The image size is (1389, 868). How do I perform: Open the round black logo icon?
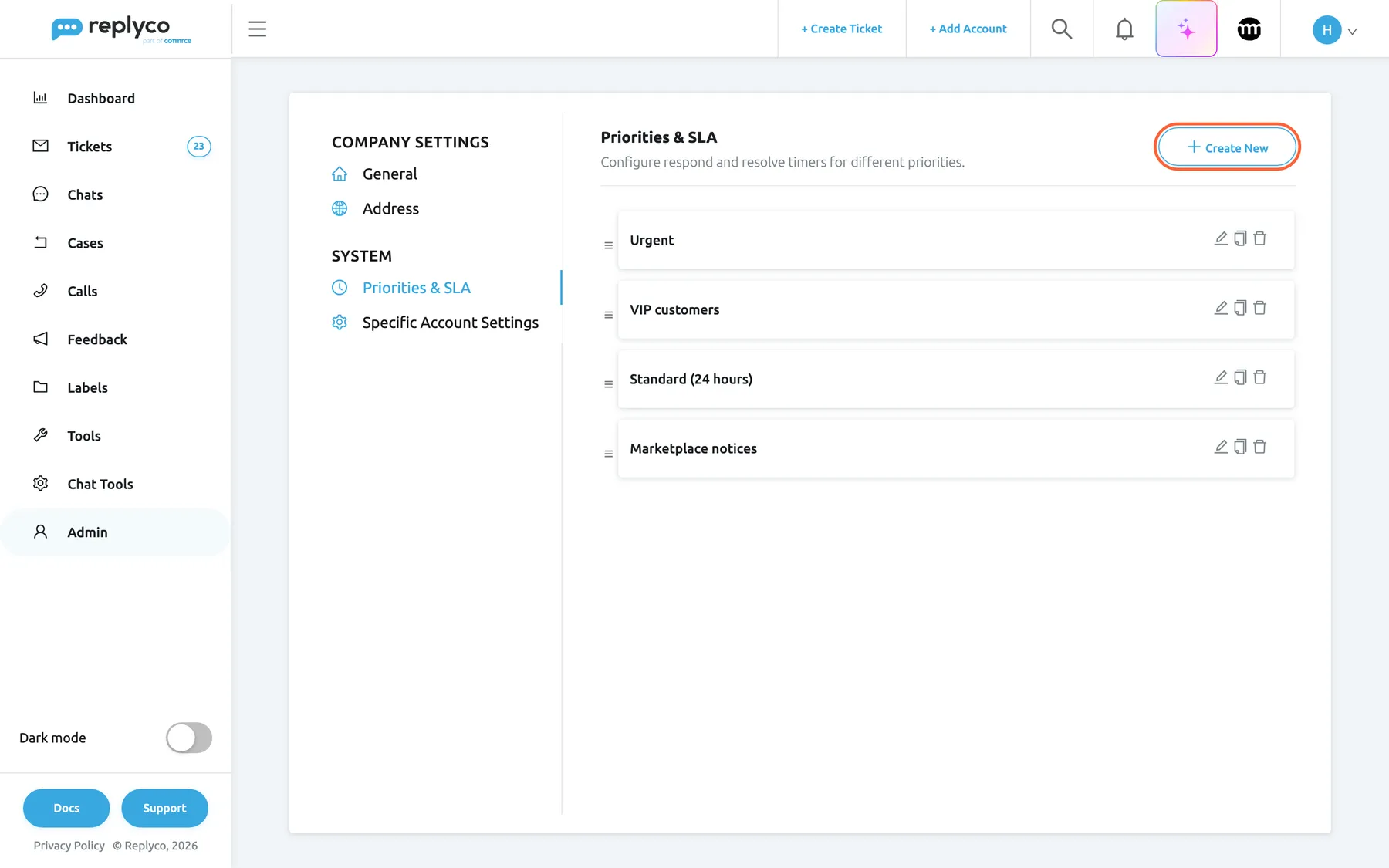1249,29
